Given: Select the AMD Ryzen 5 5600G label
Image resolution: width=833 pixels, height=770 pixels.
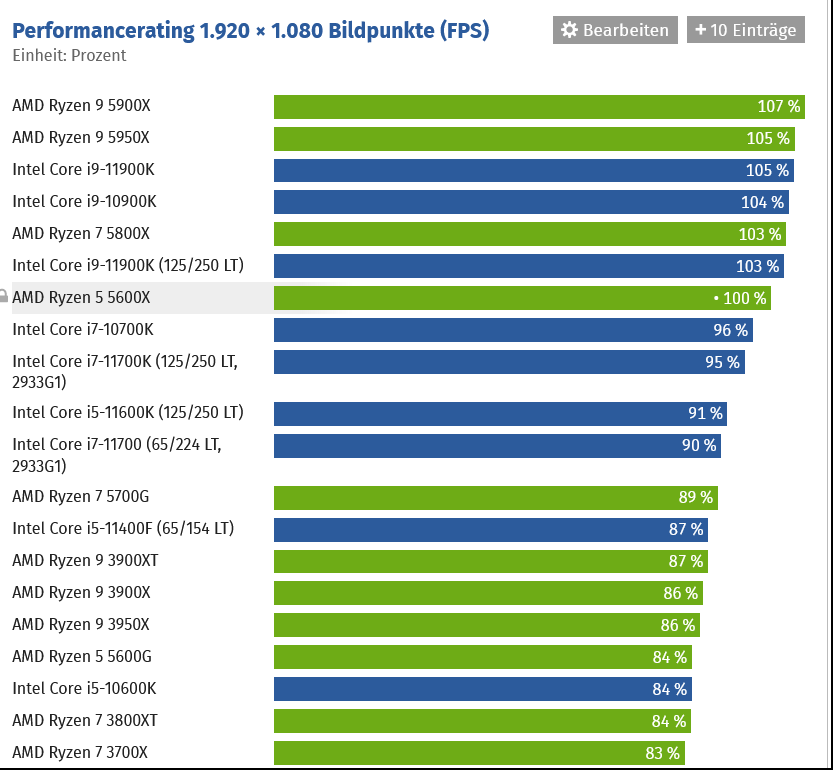Looking at the screenshot, I should point(82,656).
